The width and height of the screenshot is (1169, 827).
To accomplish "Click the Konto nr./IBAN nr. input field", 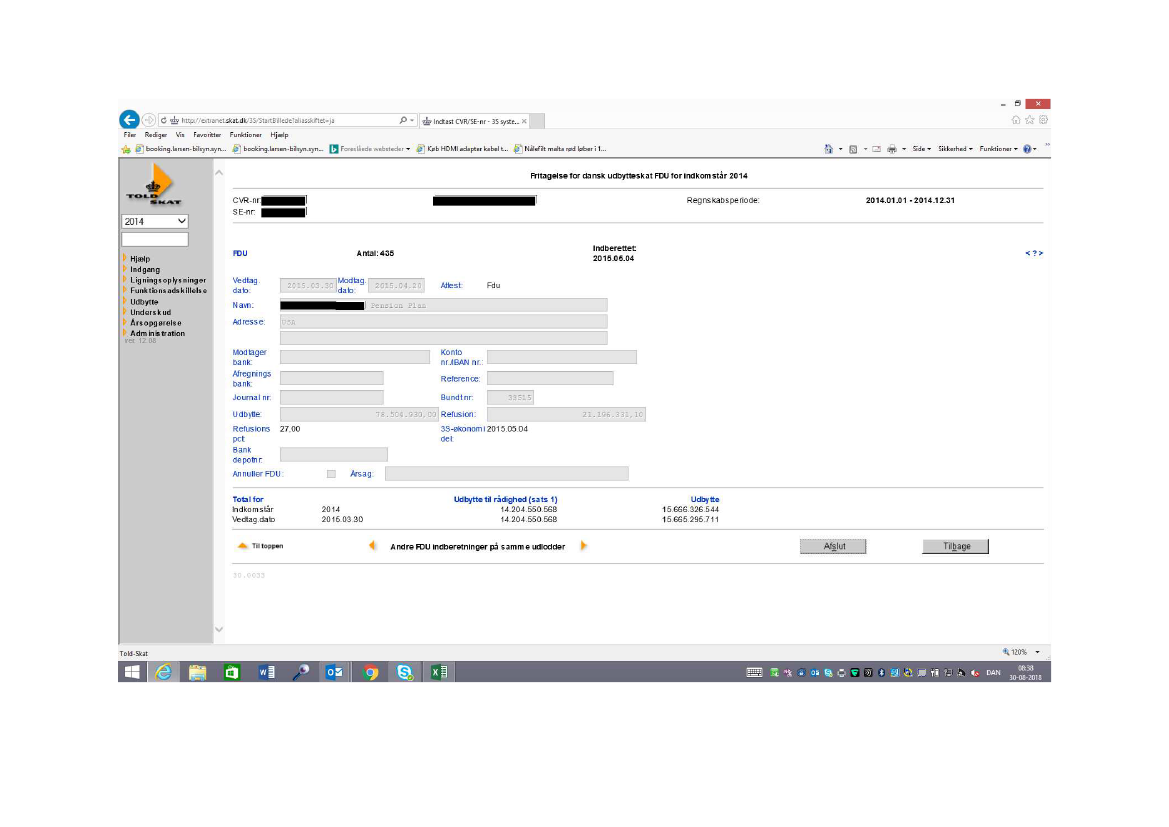I will click(x=561, y=357).
